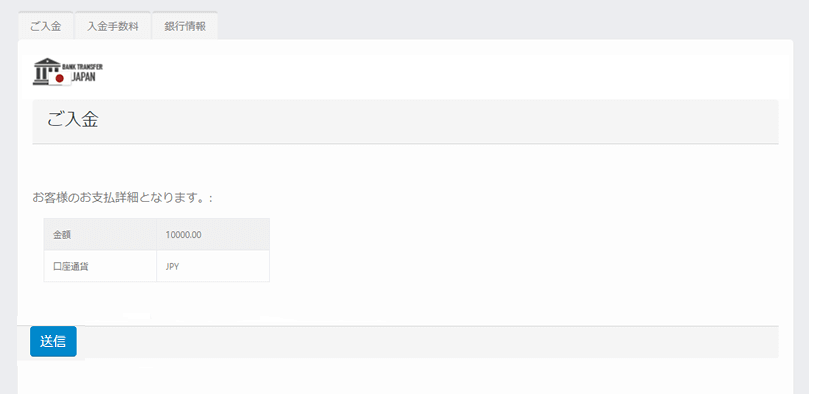
Task: Select the 金額 label cell
Action: [100, 234]
